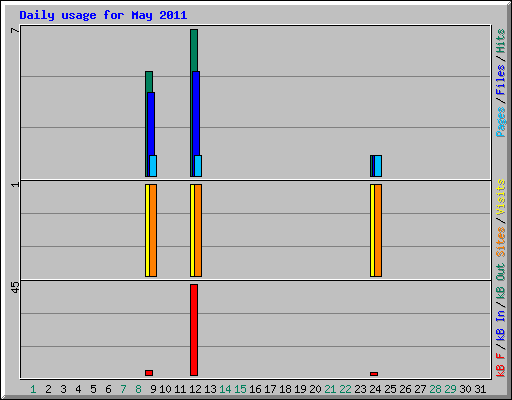
Task: Click day label "24" on the x-axis
Action: coord(375,389)
